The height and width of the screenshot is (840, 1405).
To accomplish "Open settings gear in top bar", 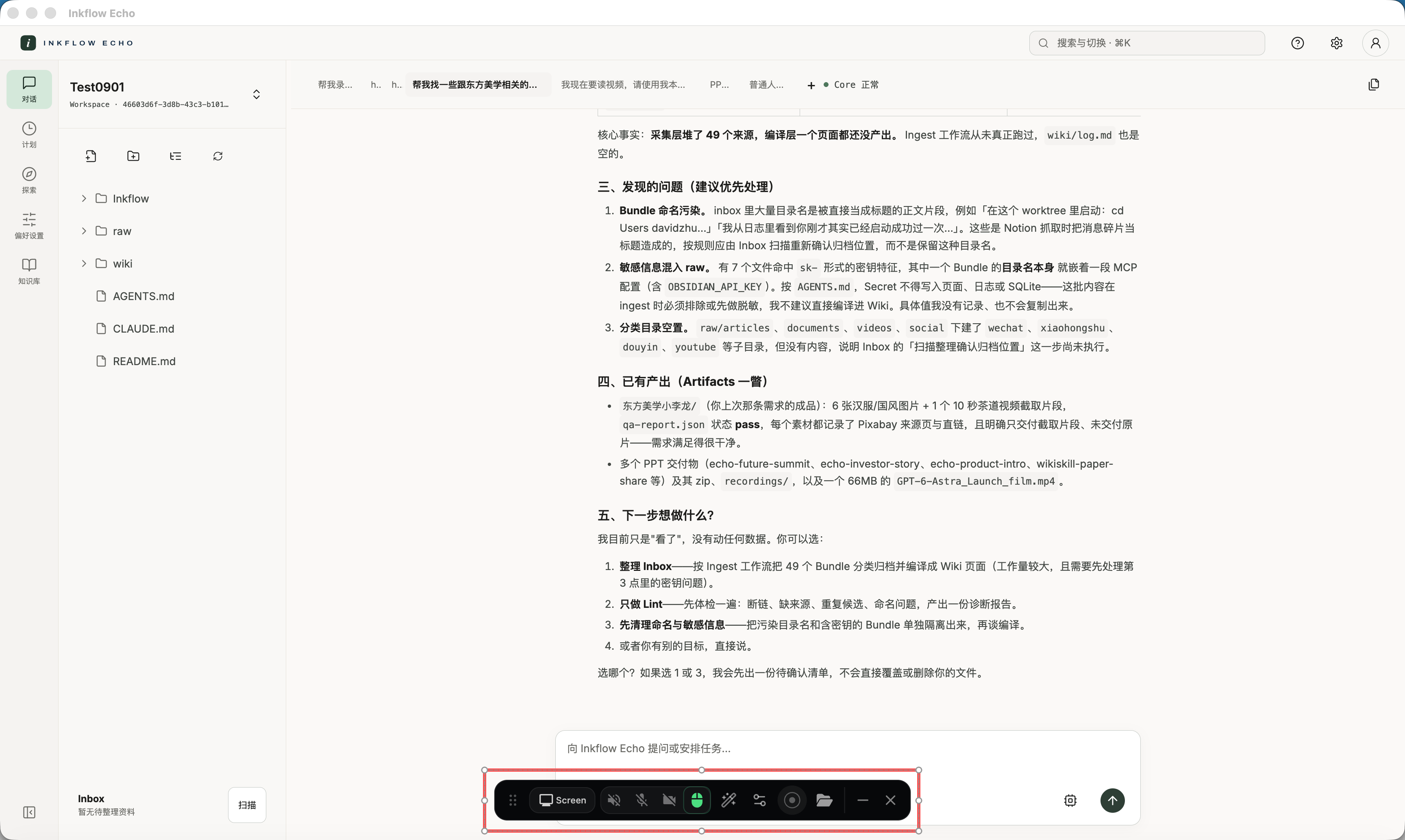I will tap(1337, 43).
